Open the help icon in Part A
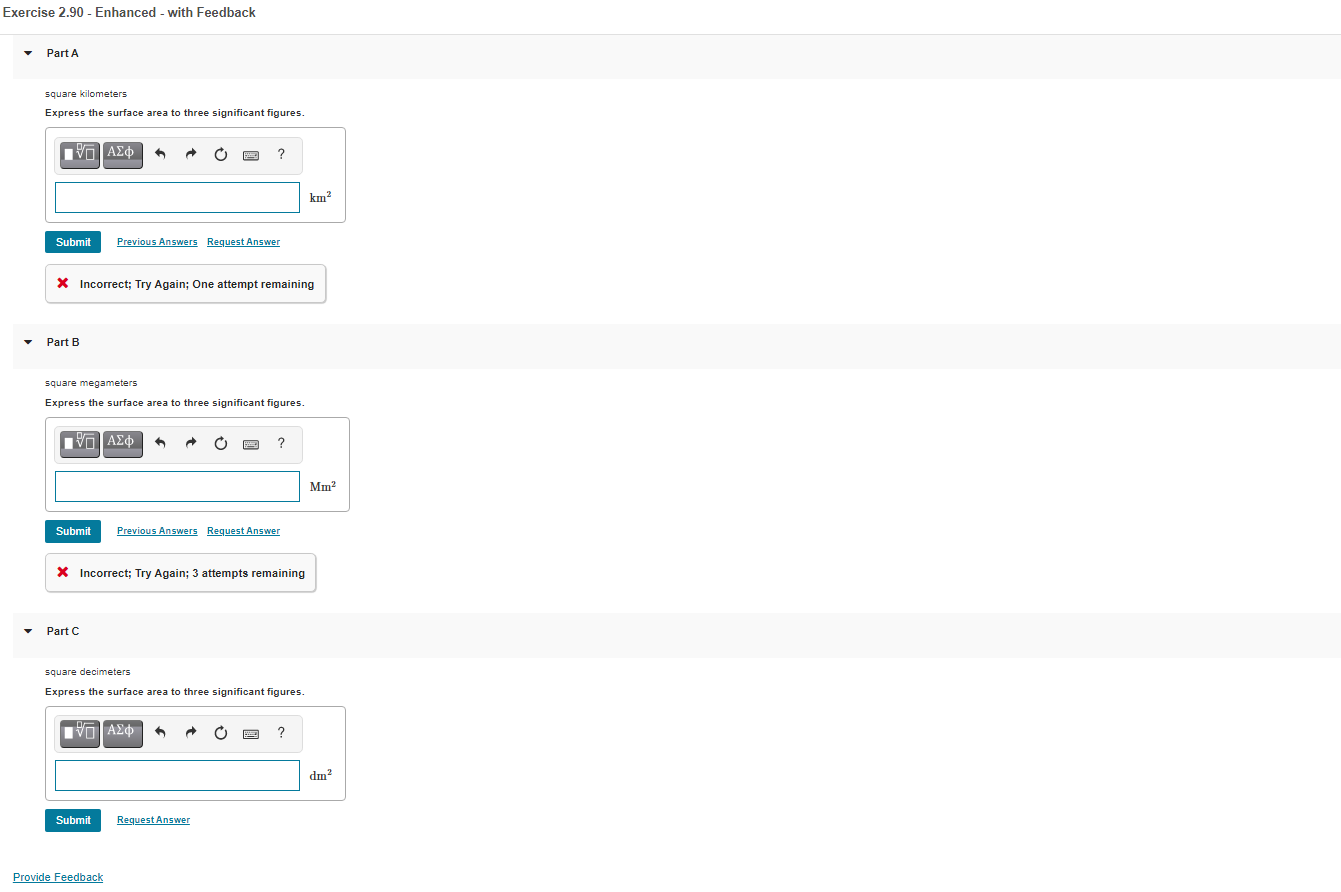 tap(281, 154)
